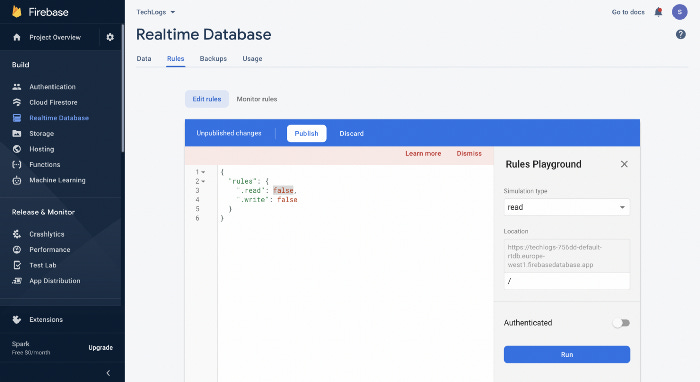This screenshot has width=700, height=382.
Task: Click the database URL location text
Action: (554, 256)
